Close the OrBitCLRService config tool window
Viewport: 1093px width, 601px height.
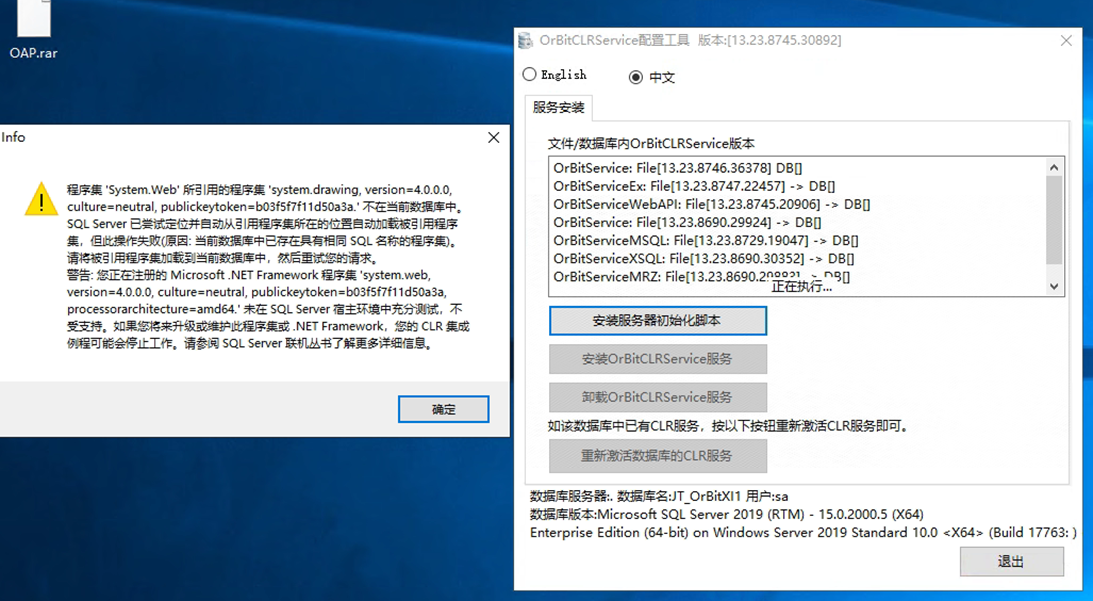pos(1066,40)
